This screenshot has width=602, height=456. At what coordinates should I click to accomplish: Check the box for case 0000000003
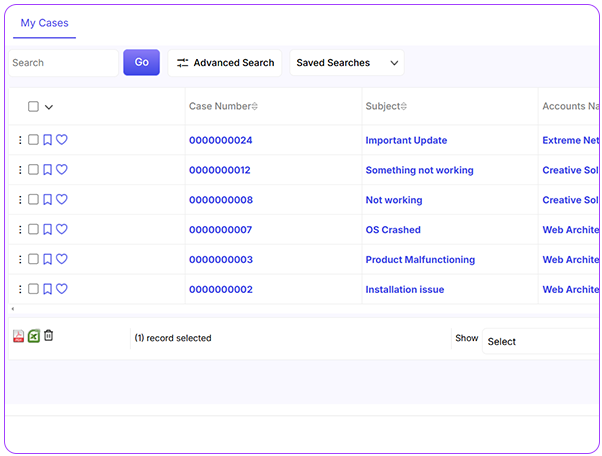(33, 260)
